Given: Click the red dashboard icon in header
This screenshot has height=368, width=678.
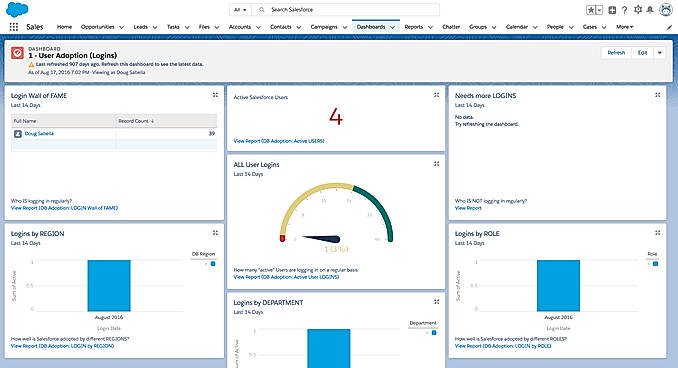Looking at the screenshot, I should [17, 53].
